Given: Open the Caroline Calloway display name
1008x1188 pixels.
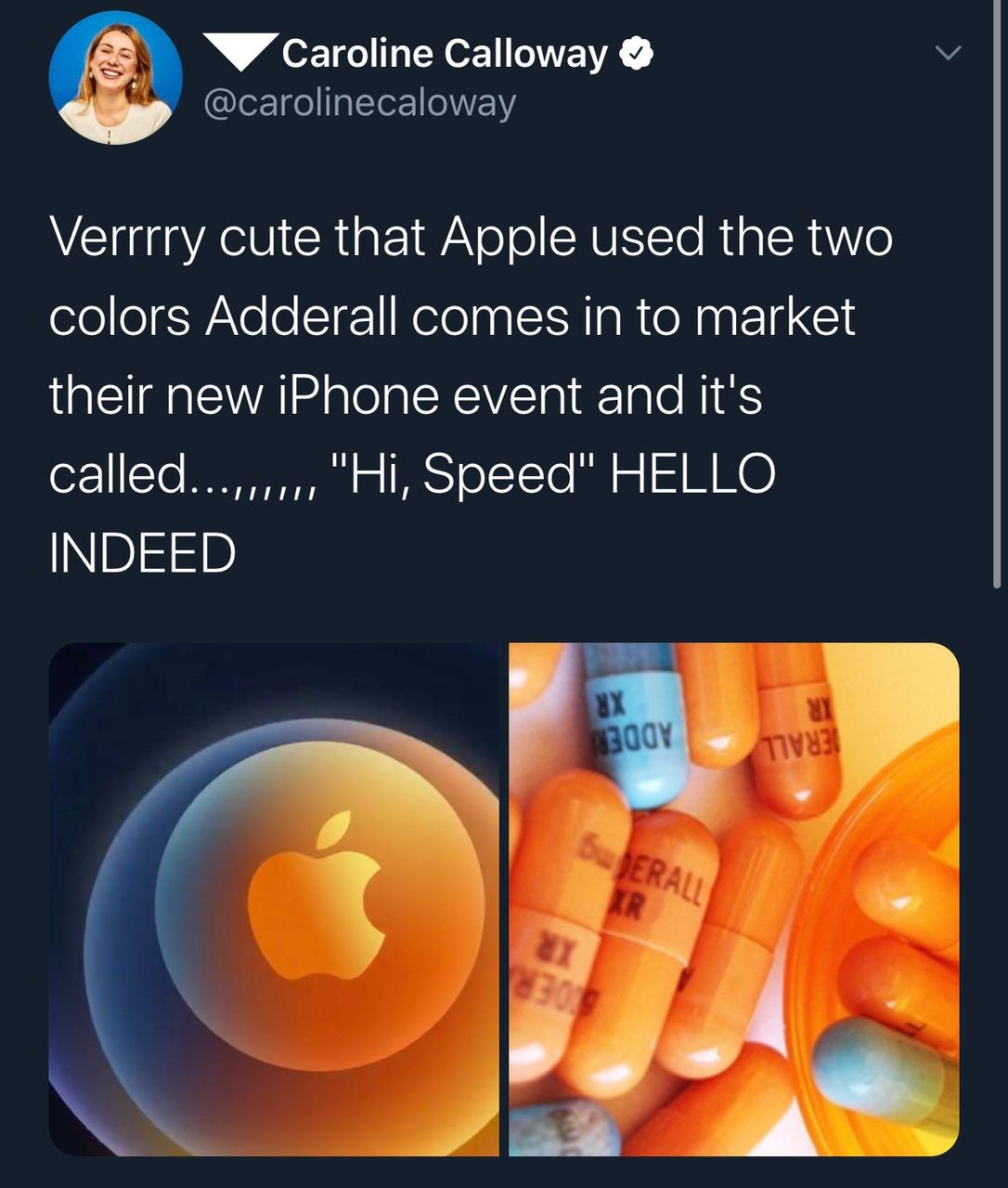Looking at the screenshot, I should 445,54.
